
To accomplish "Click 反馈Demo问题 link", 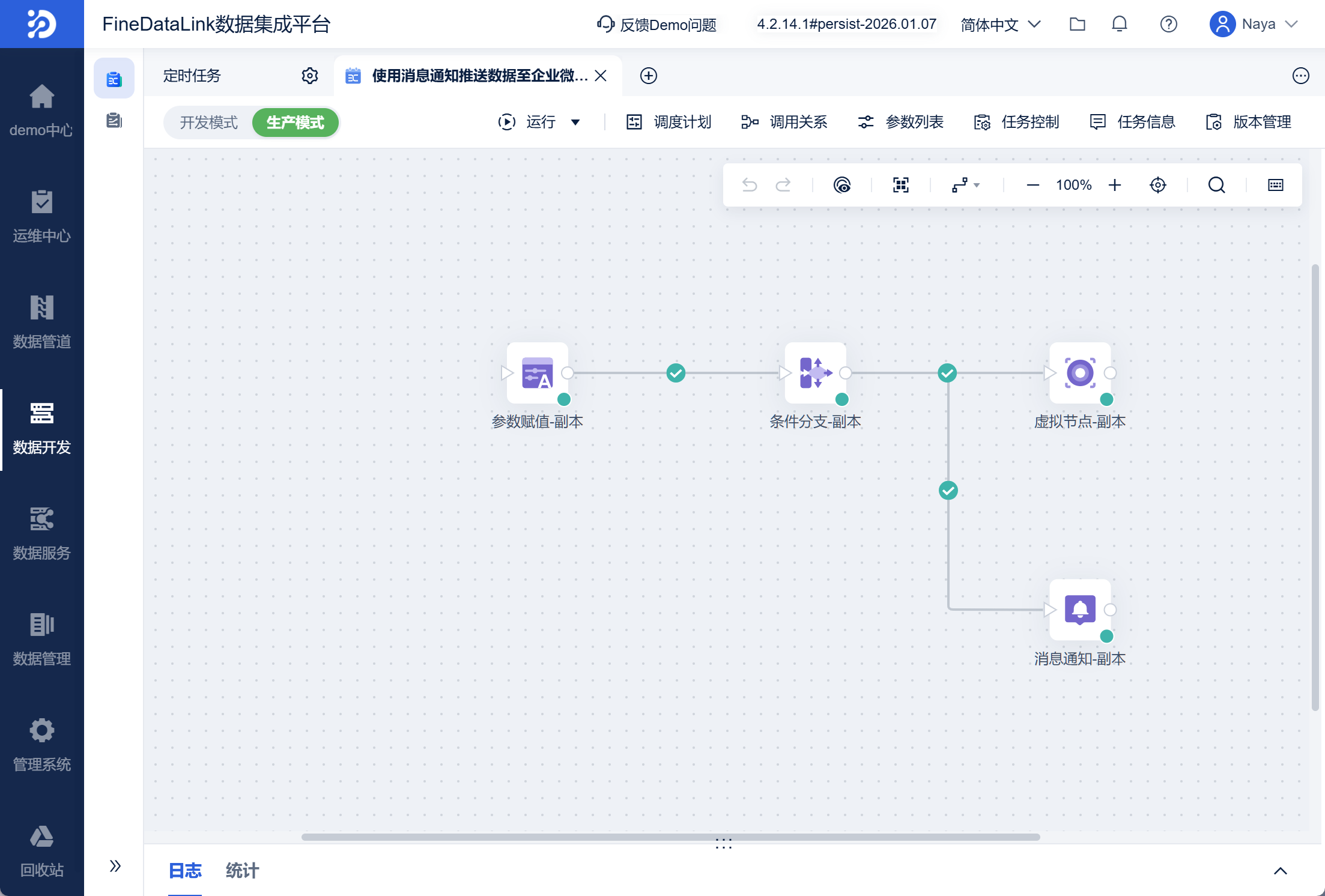I will point(657,25).
